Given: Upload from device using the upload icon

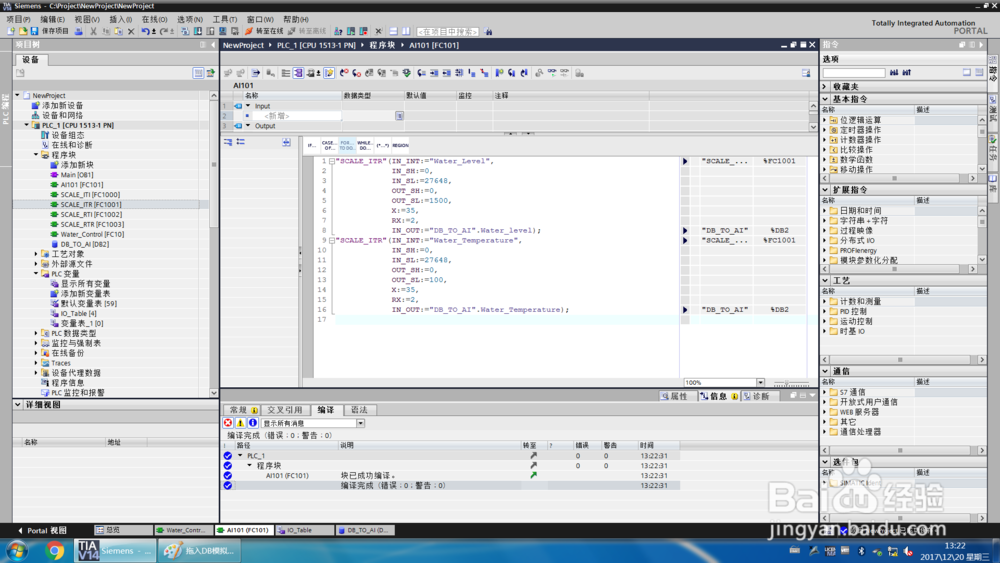Looking at the screenshot, I should point(210,31).
